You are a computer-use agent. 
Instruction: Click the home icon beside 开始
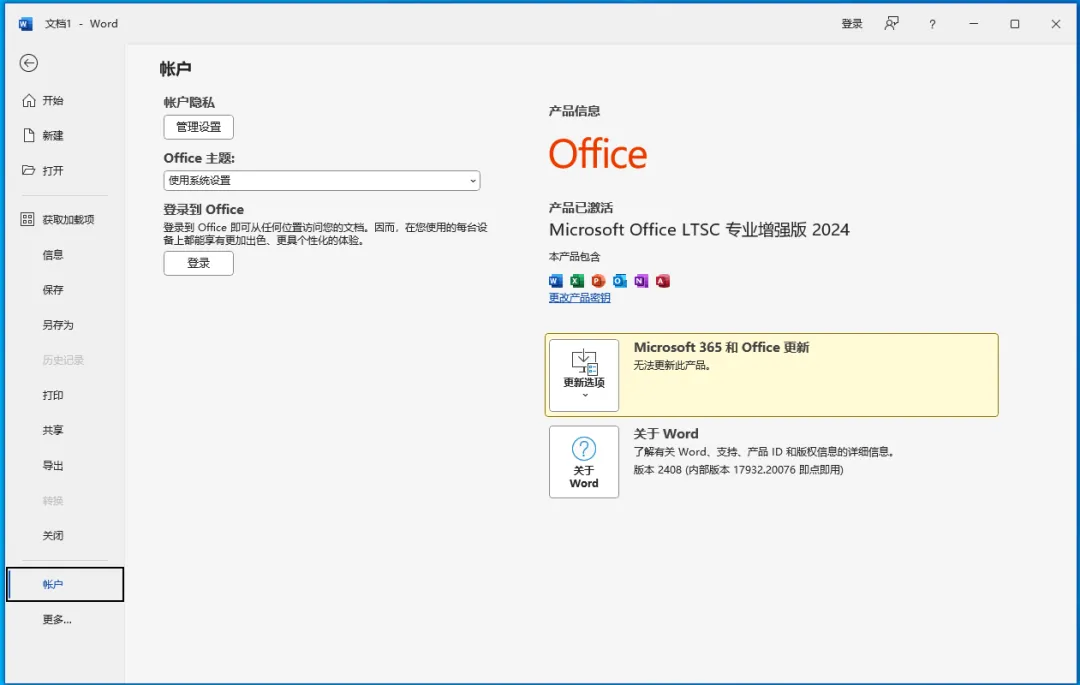[28, 101]
